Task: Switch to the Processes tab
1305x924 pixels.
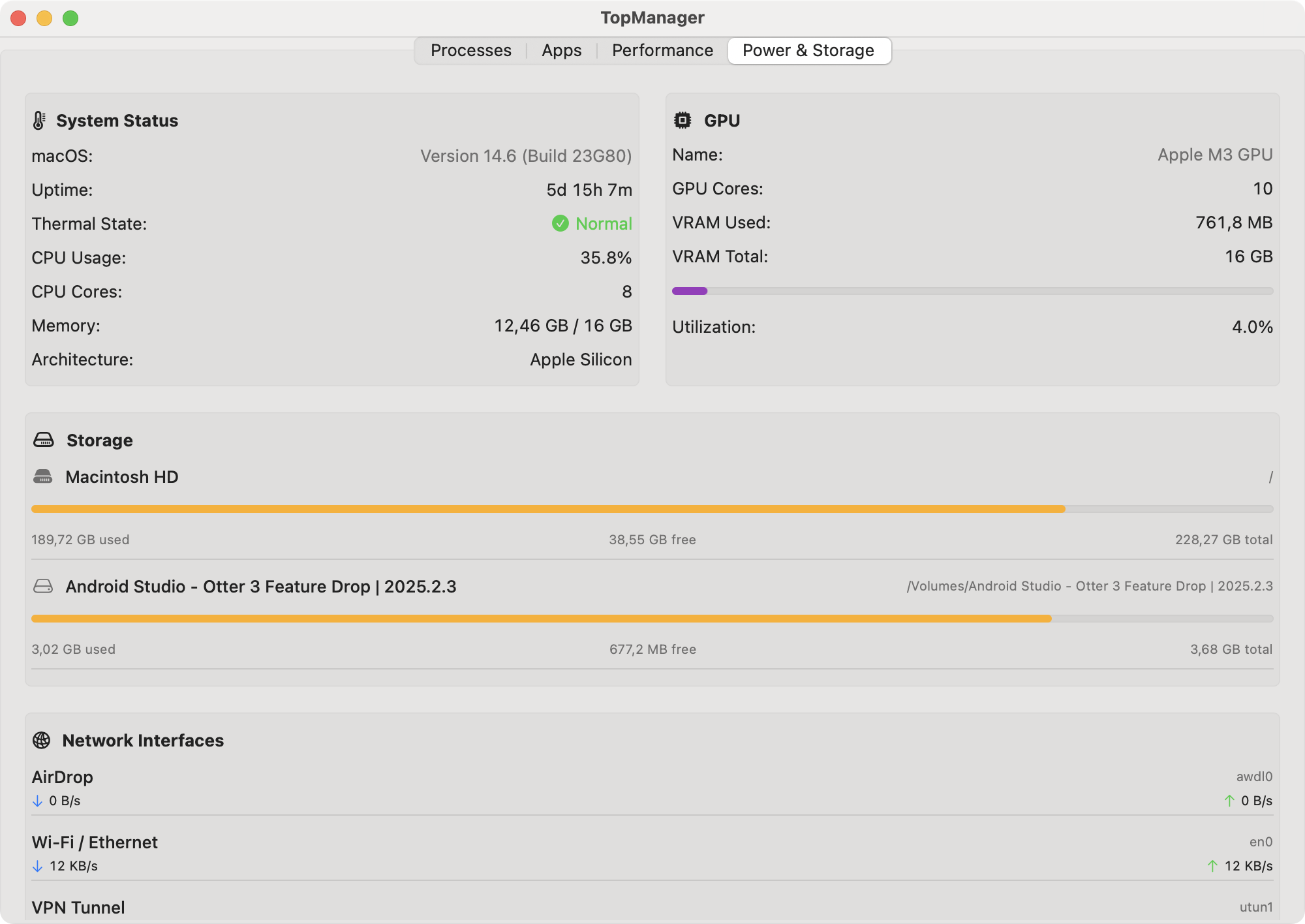Action: tap(470, 51)
